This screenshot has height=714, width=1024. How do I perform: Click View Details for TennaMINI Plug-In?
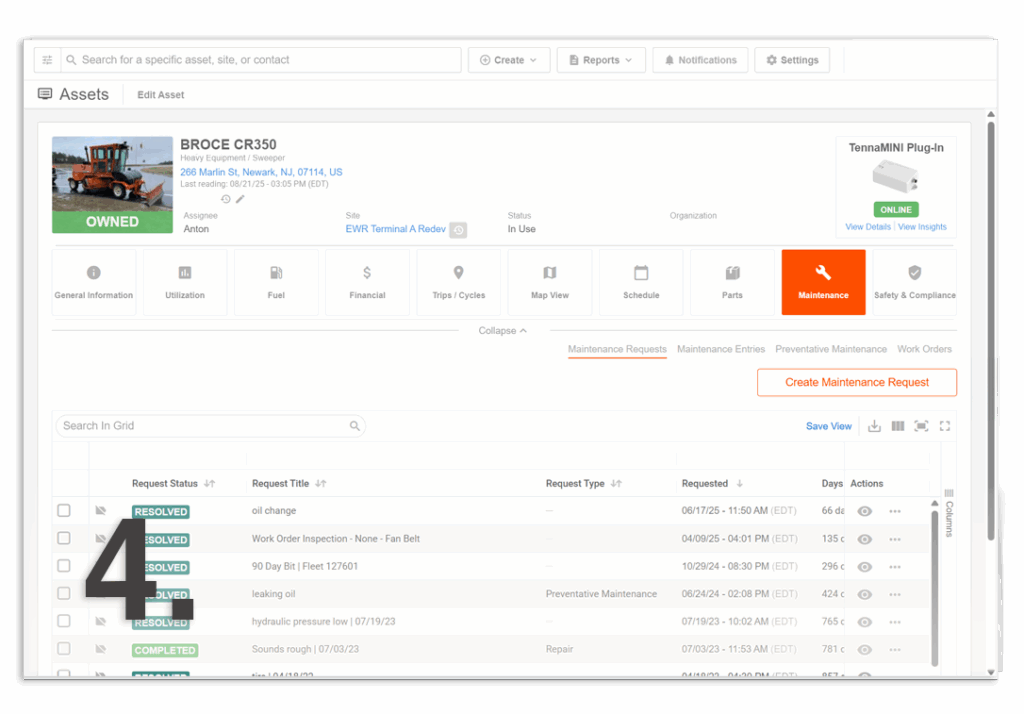[868, 227]
